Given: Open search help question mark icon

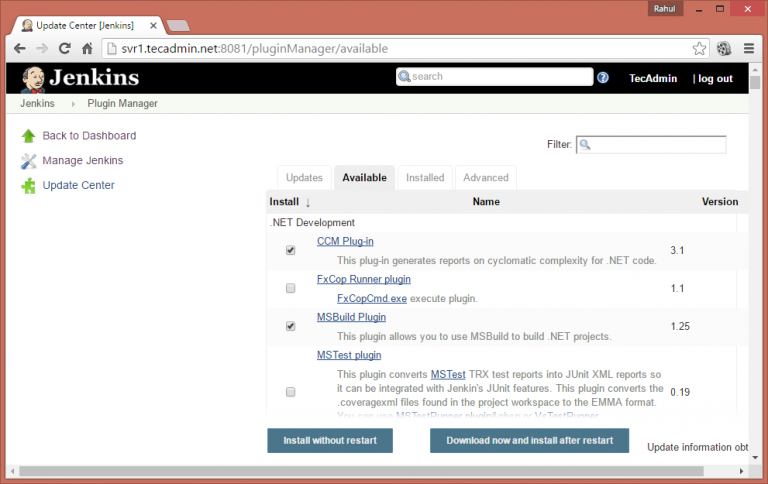Looking at the screenshot, I should 603,77.
